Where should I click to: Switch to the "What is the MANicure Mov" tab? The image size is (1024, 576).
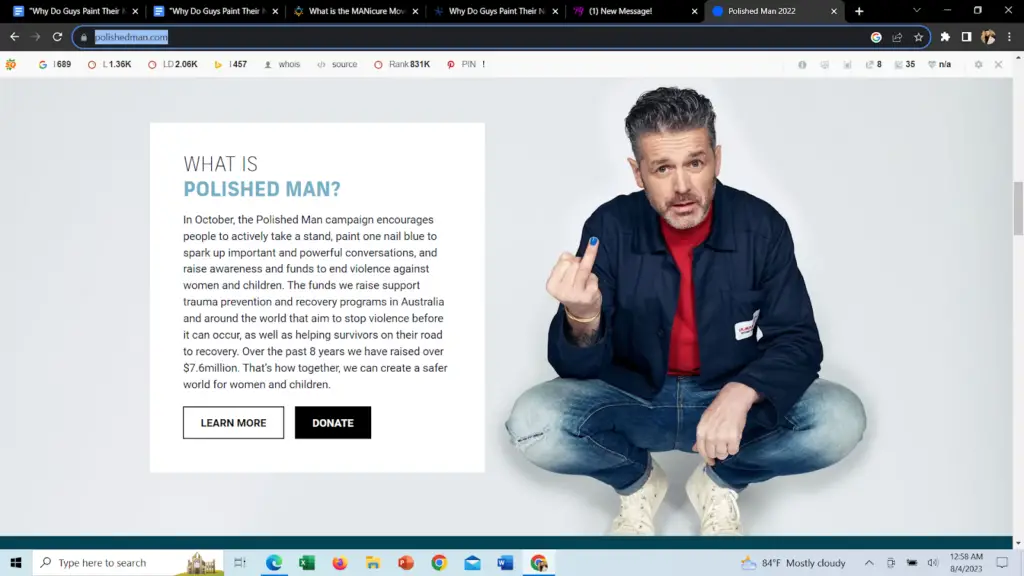pos(355,11)
